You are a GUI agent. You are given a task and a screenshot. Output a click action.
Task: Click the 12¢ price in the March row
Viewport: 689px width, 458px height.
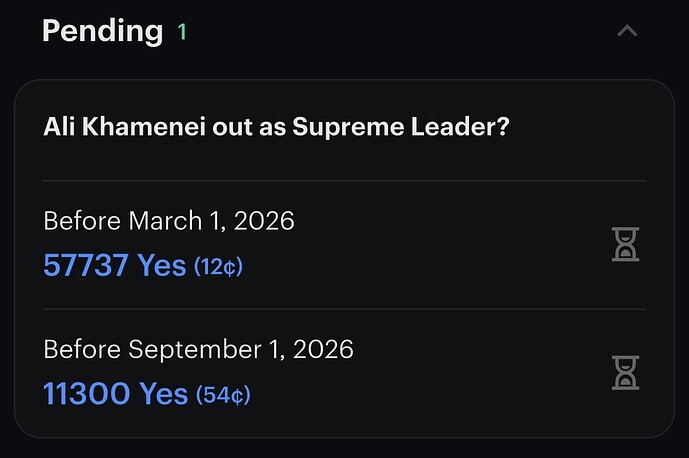click(218, 267)
